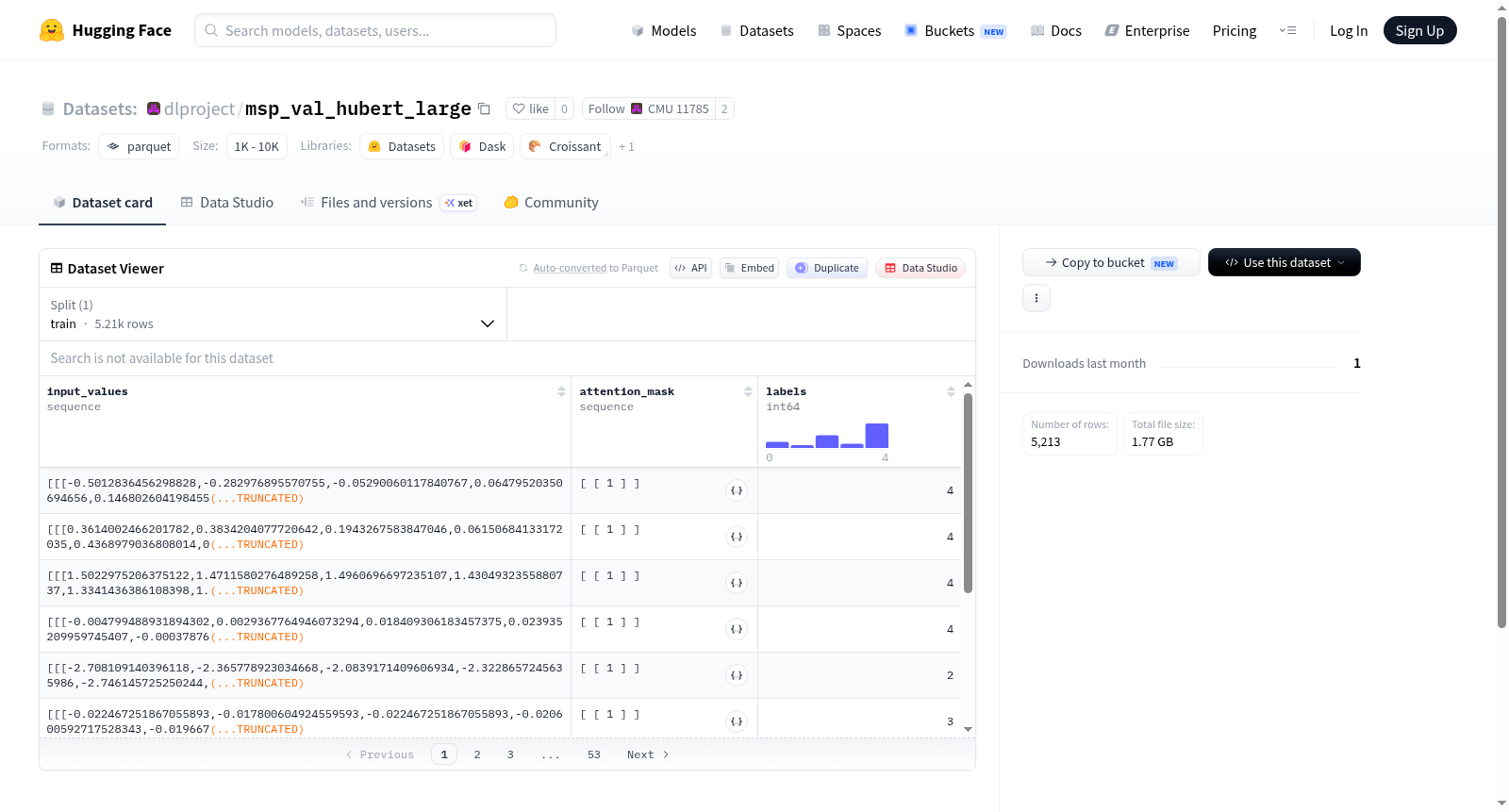Viewport: 1509px width, 812px height.
Task: Click the 1K - 10K size tag
Action: pyautogui.click(x=257, y=146)
